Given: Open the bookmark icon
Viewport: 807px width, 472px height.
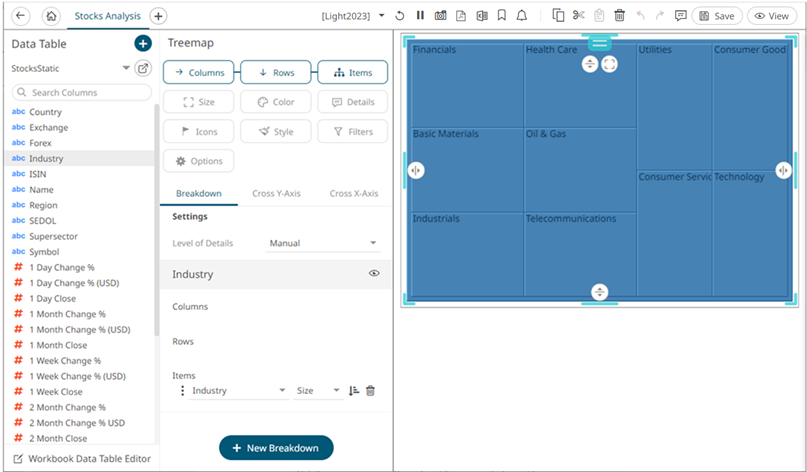Looking at the screenshot, I should pyautogui.click(x=502, y=16).
